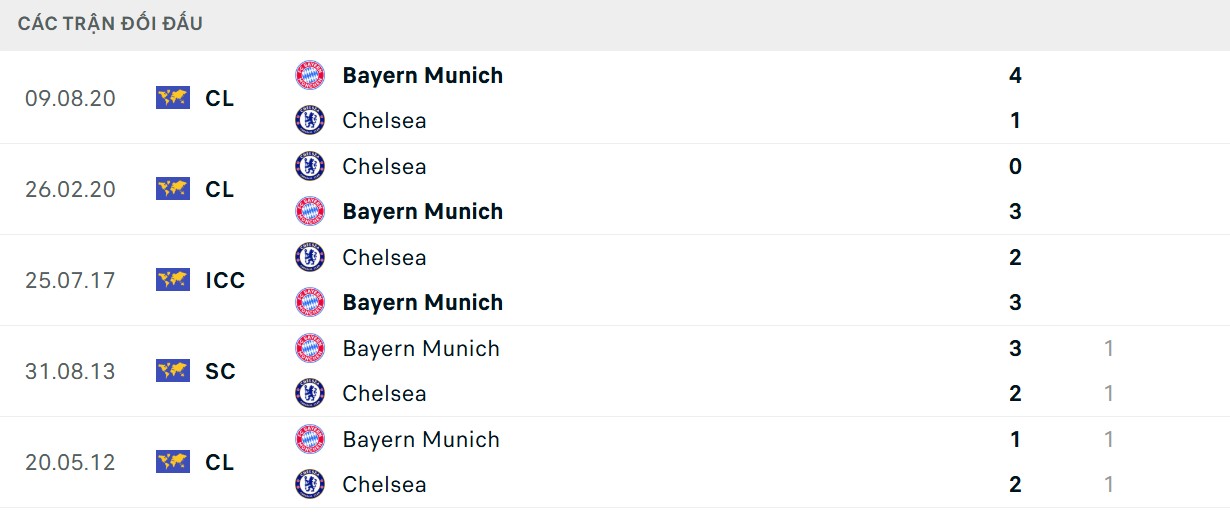The image size is (1230, 526).
Task: Click world map flag icon for 09.08.20 CL
Action: tap(173, 98)
